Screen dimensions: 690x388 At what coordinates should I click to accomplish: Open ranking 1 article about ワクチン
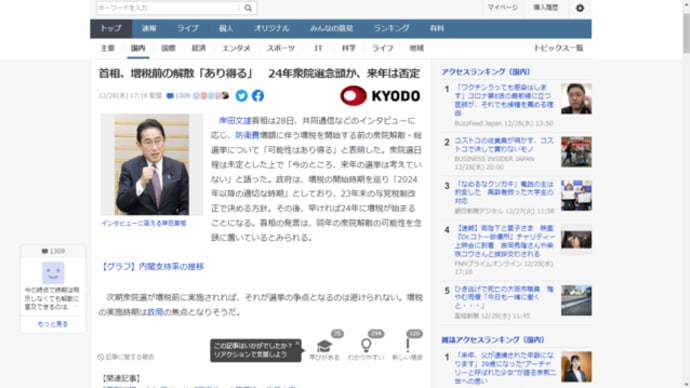(504, 100)
